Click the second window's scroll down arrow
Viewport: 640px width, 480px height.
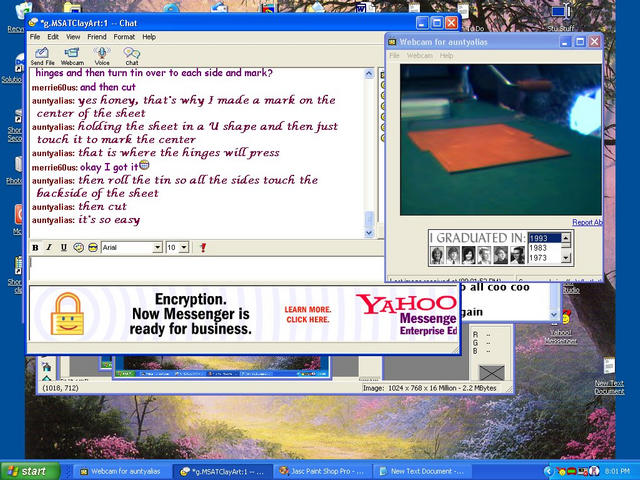[x=554, y=314]
